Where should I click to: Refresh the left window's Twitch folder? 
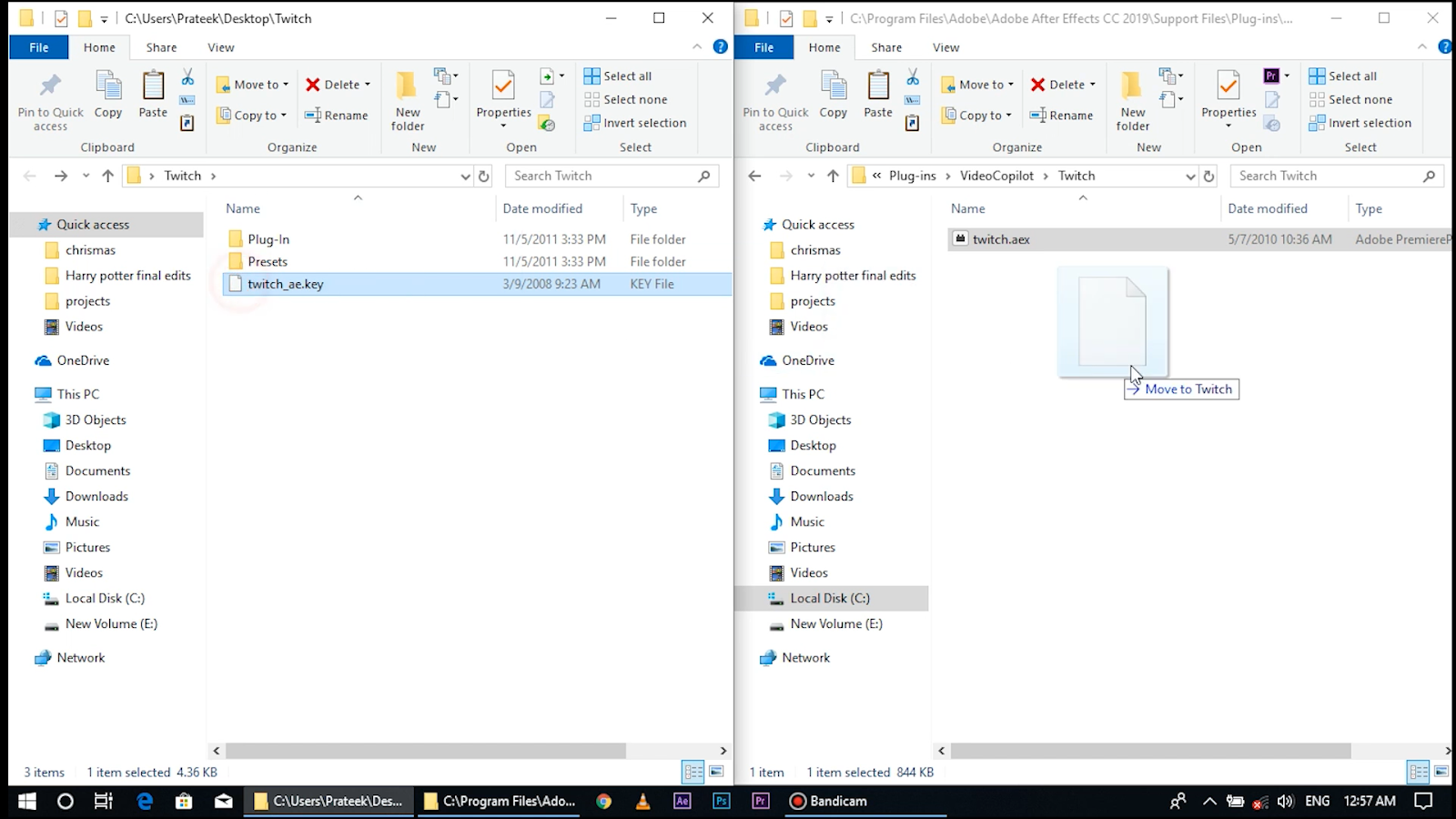(x=484, y=176)
